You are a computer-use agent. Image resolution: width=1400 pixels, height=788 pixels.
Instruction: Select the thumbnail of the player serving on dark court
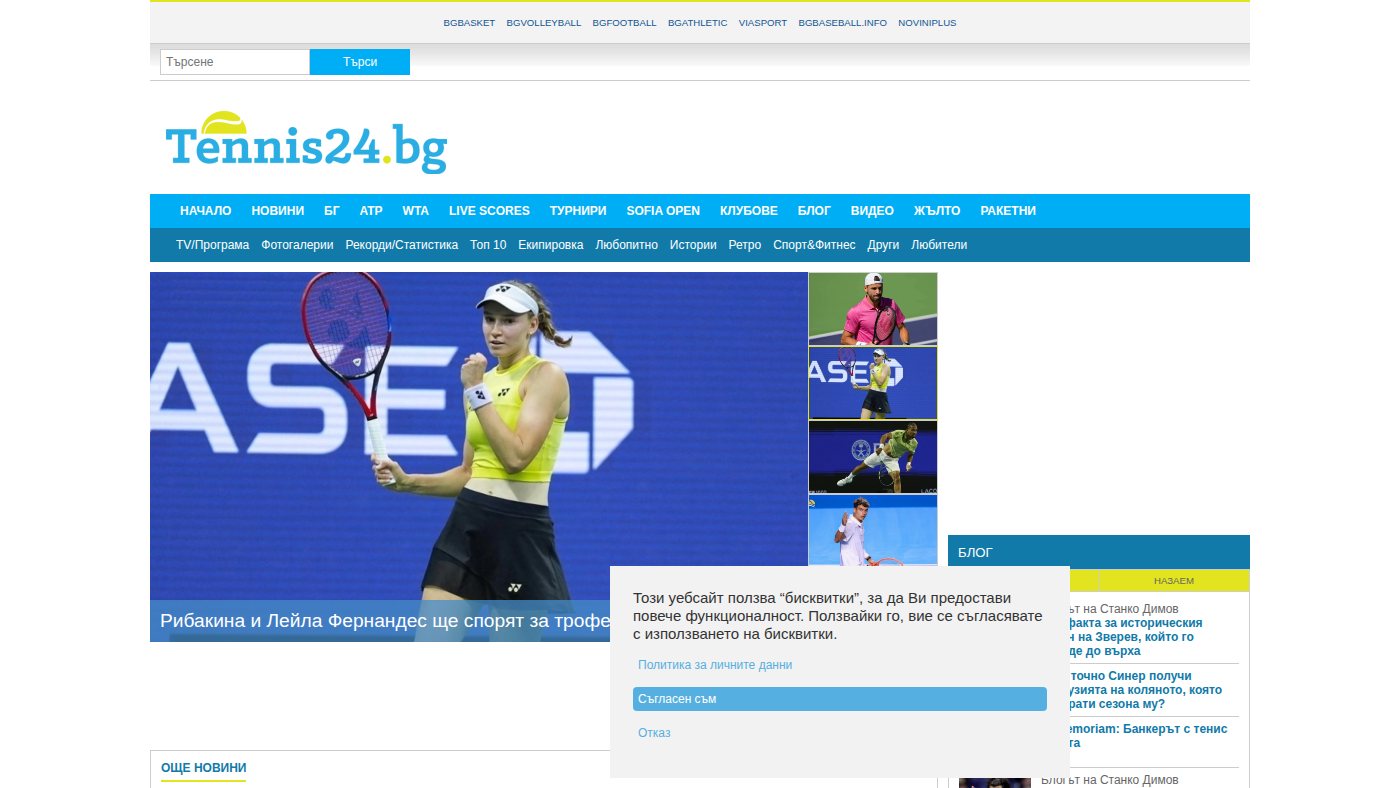tap(873, 457)
